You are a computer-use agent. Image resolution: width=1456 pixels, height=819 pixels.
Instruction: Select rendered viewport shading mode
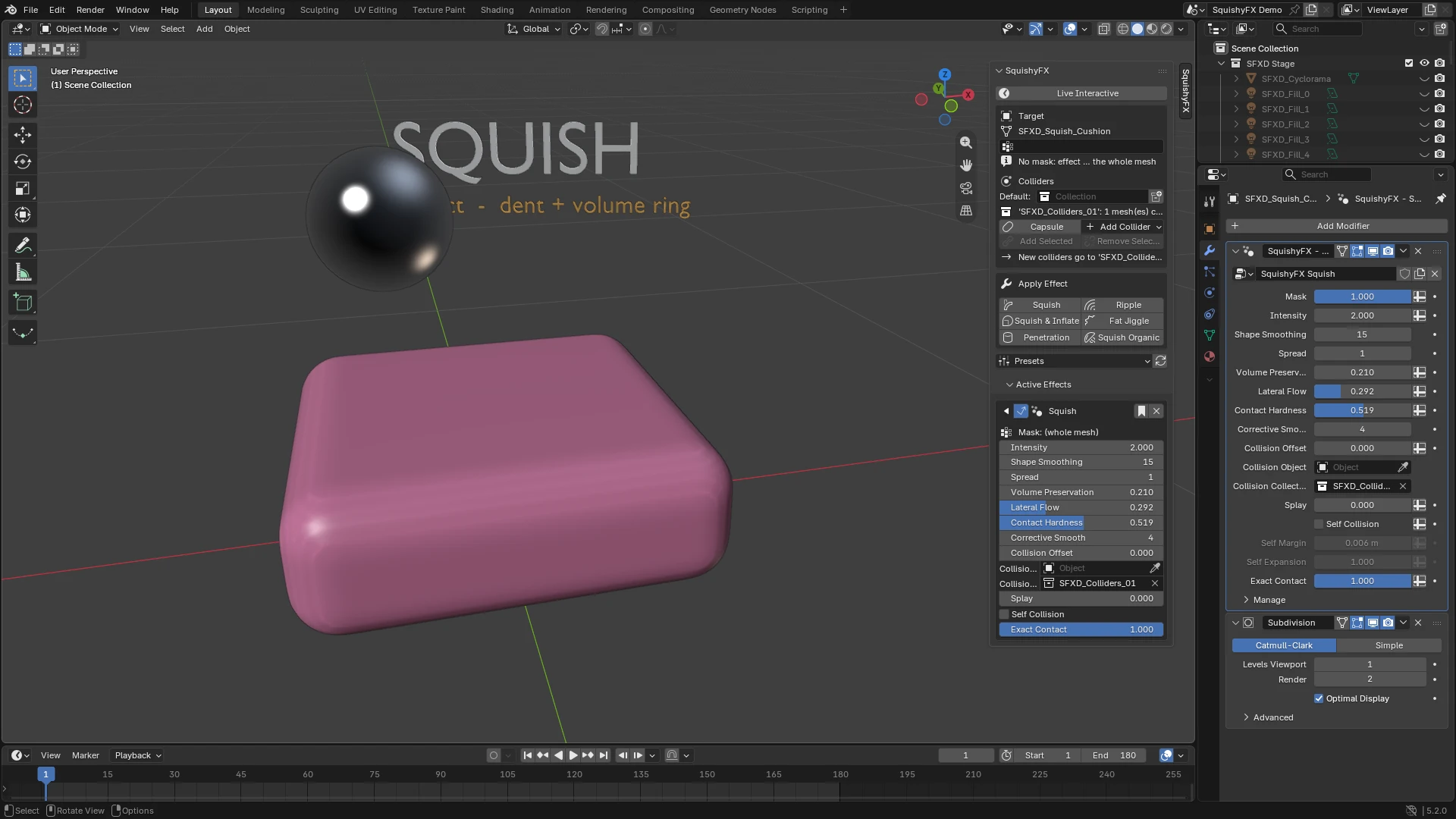pyautogui.click(x=1166, y=29)
